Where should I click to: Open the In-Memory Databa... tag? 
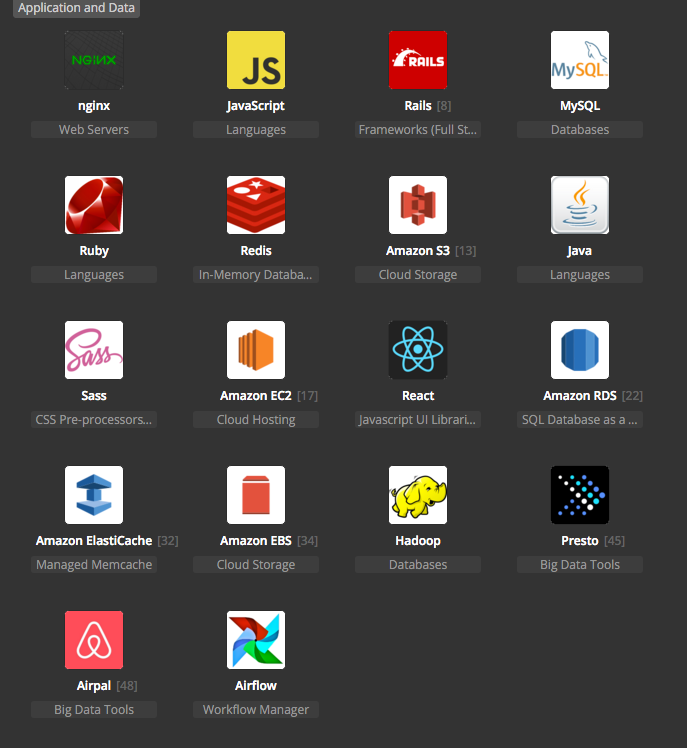(256, 275)
